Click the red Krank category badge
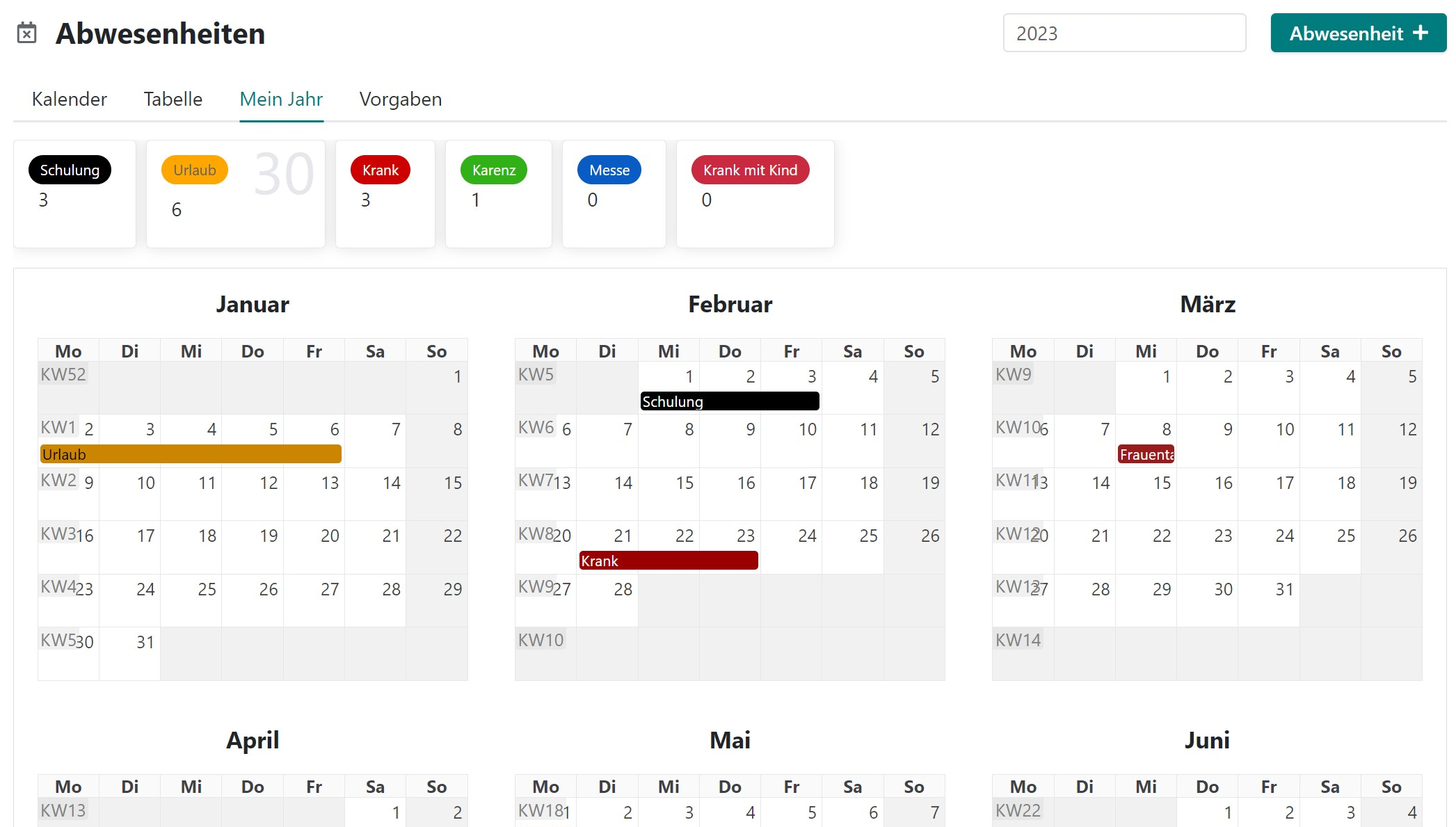 (380, 170)
